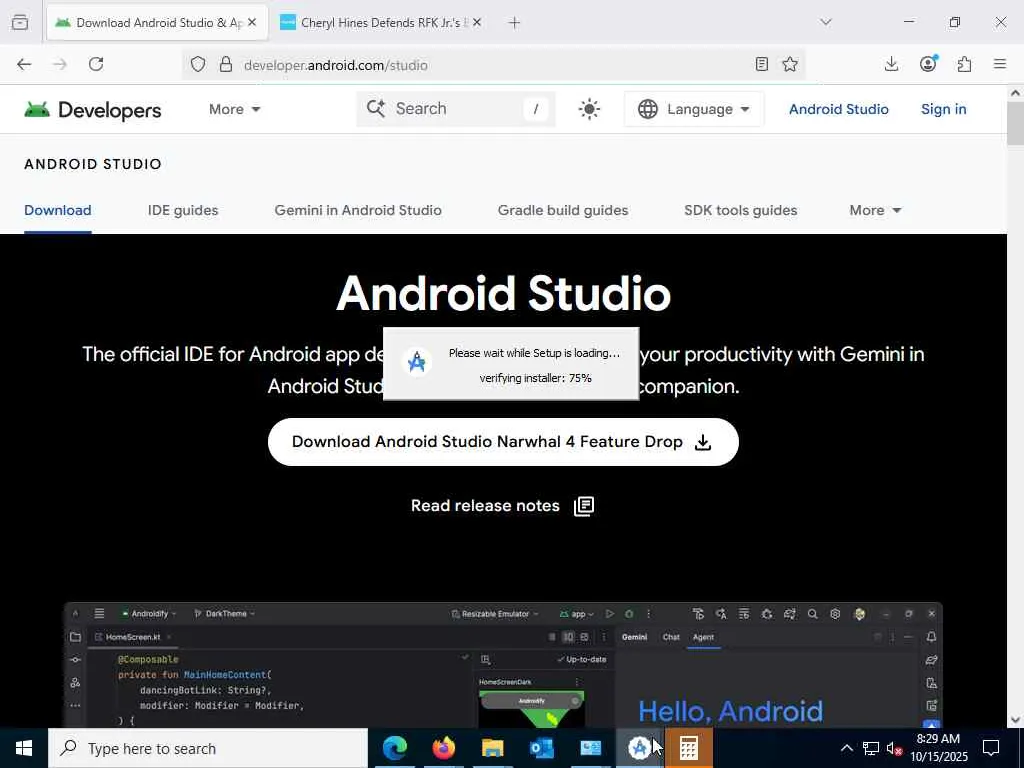Screen dimensions: 1024x768
Task: Expand the Developers header More dropdown
Action: [234, 109]
